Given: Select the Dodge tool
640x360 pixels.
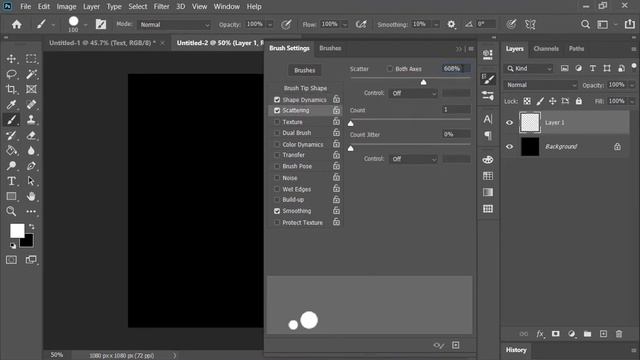Looking at the screenshot, I should pyautogui.click(x=11, y=166).
